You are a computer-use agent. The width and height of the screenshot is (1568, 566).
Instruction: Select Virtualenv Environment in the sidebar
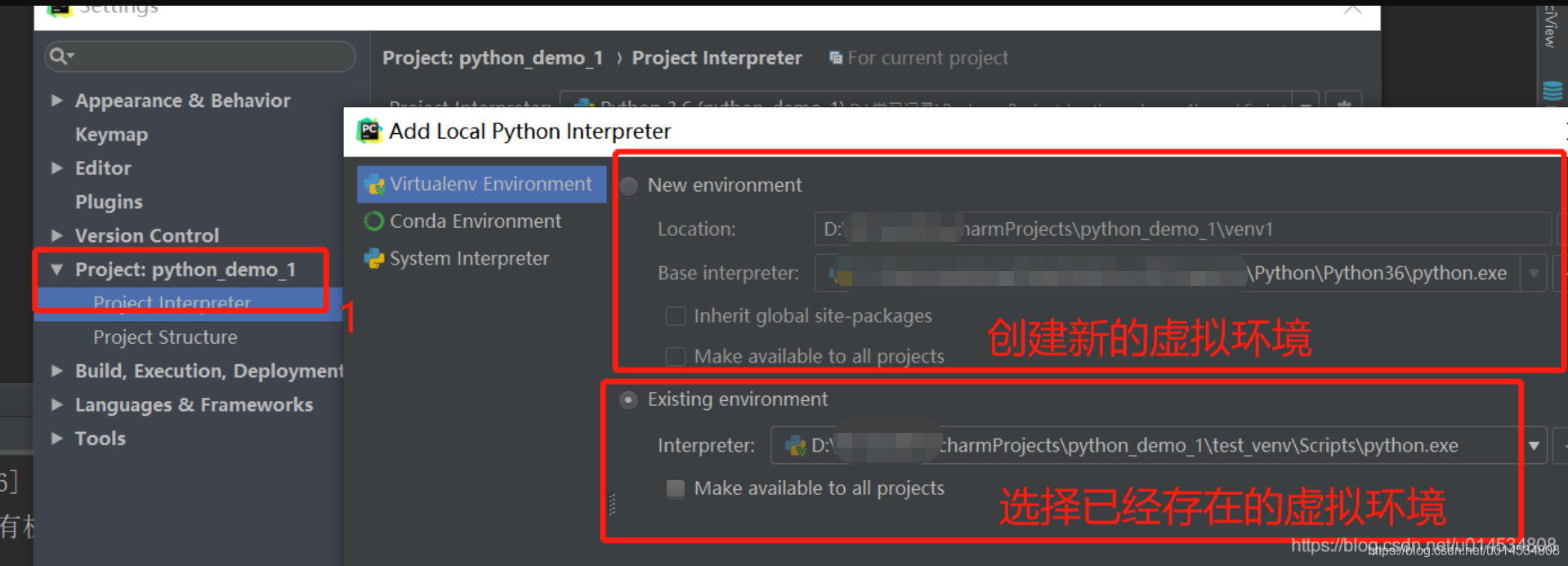coord(482,185)
